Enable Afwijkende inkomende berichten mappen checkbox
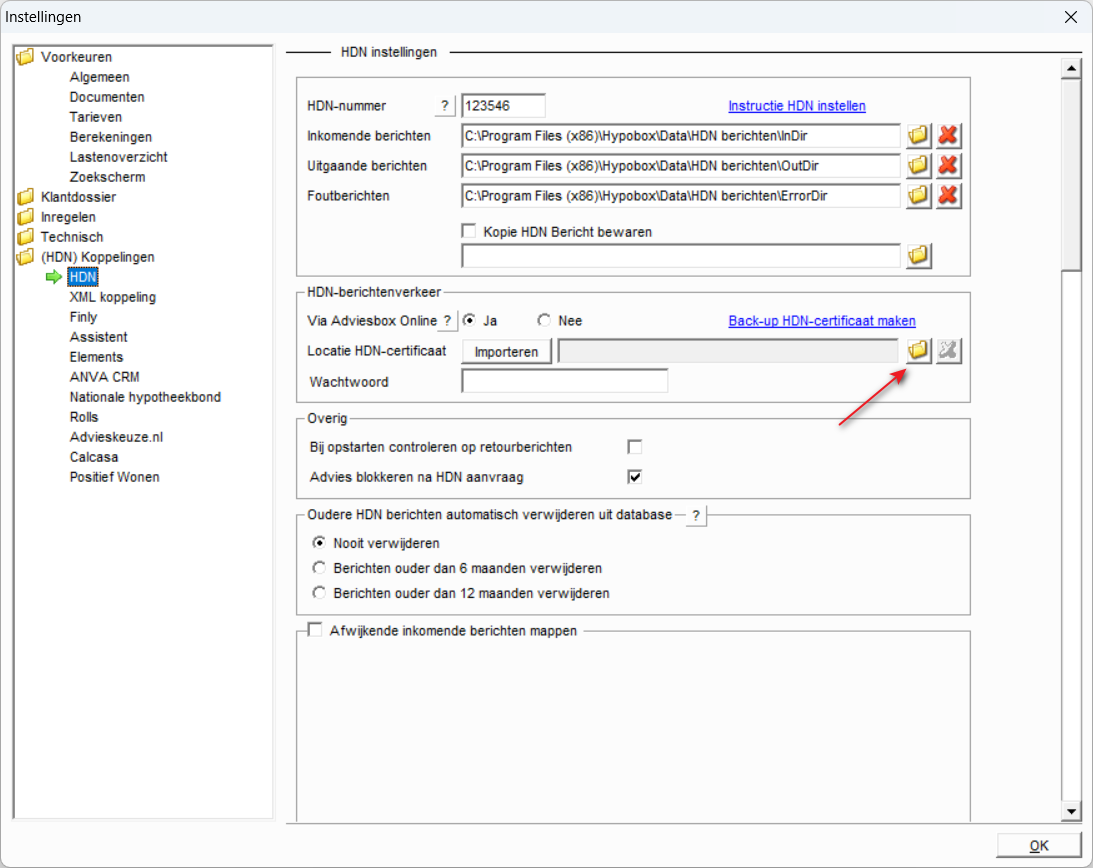Screen dimensions: 1093x868 coord(315,630)
